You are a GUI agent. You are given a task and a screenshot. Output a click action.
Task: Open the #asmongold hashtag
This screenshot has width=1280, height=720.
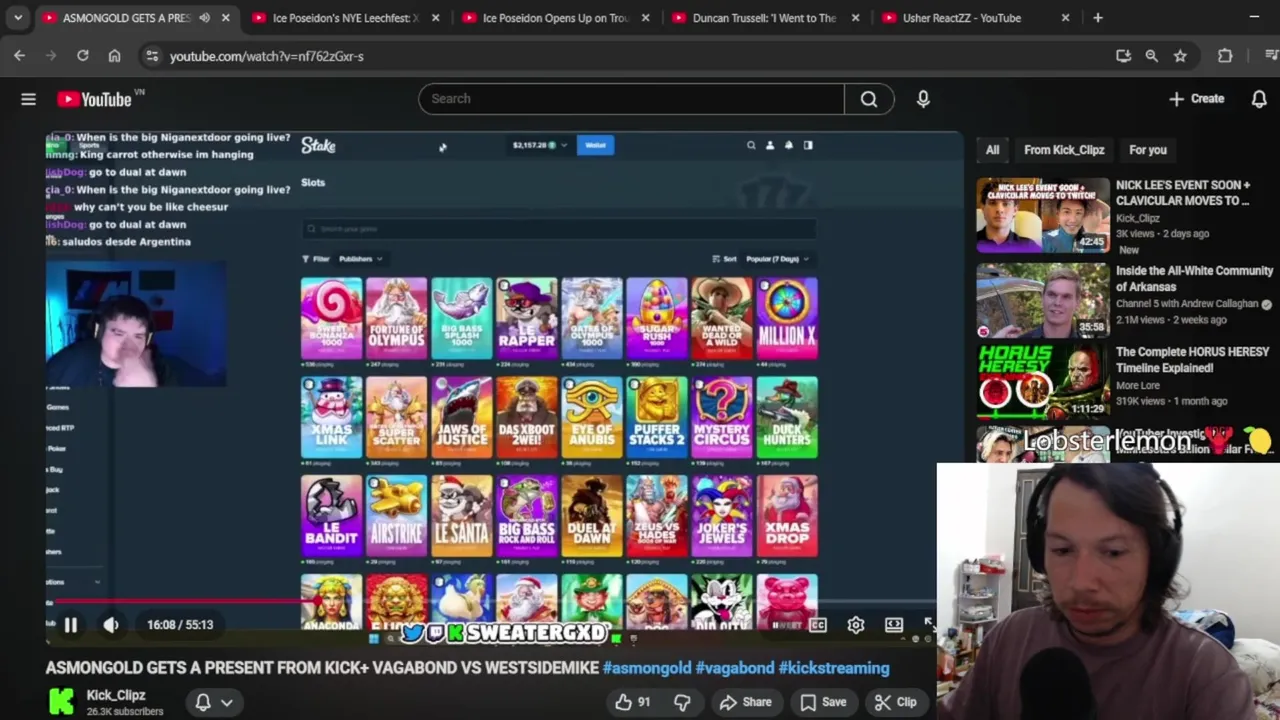coord(647,668)
